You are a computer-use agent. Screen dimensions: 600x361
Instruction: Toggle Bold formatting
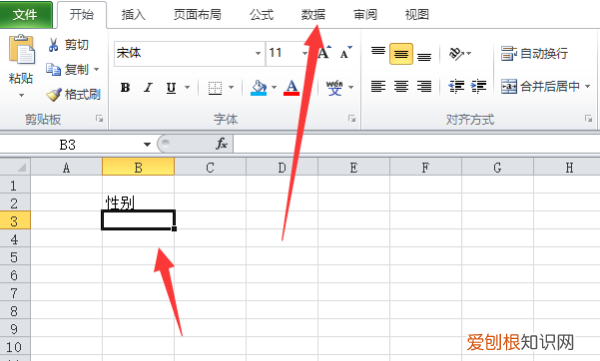125,88
